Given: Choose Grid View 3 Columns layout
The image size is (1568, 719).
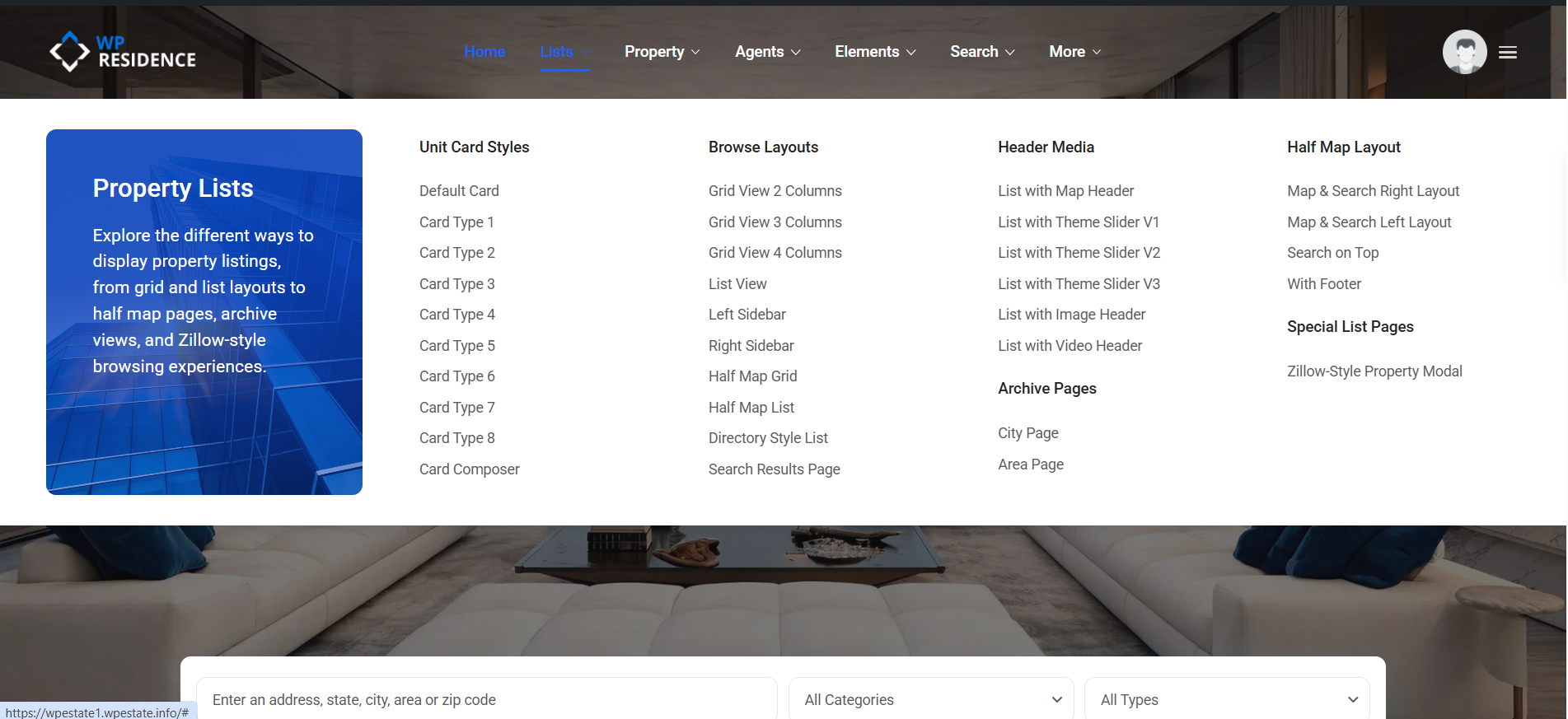Looking at the screenshot, I should 775,222.
